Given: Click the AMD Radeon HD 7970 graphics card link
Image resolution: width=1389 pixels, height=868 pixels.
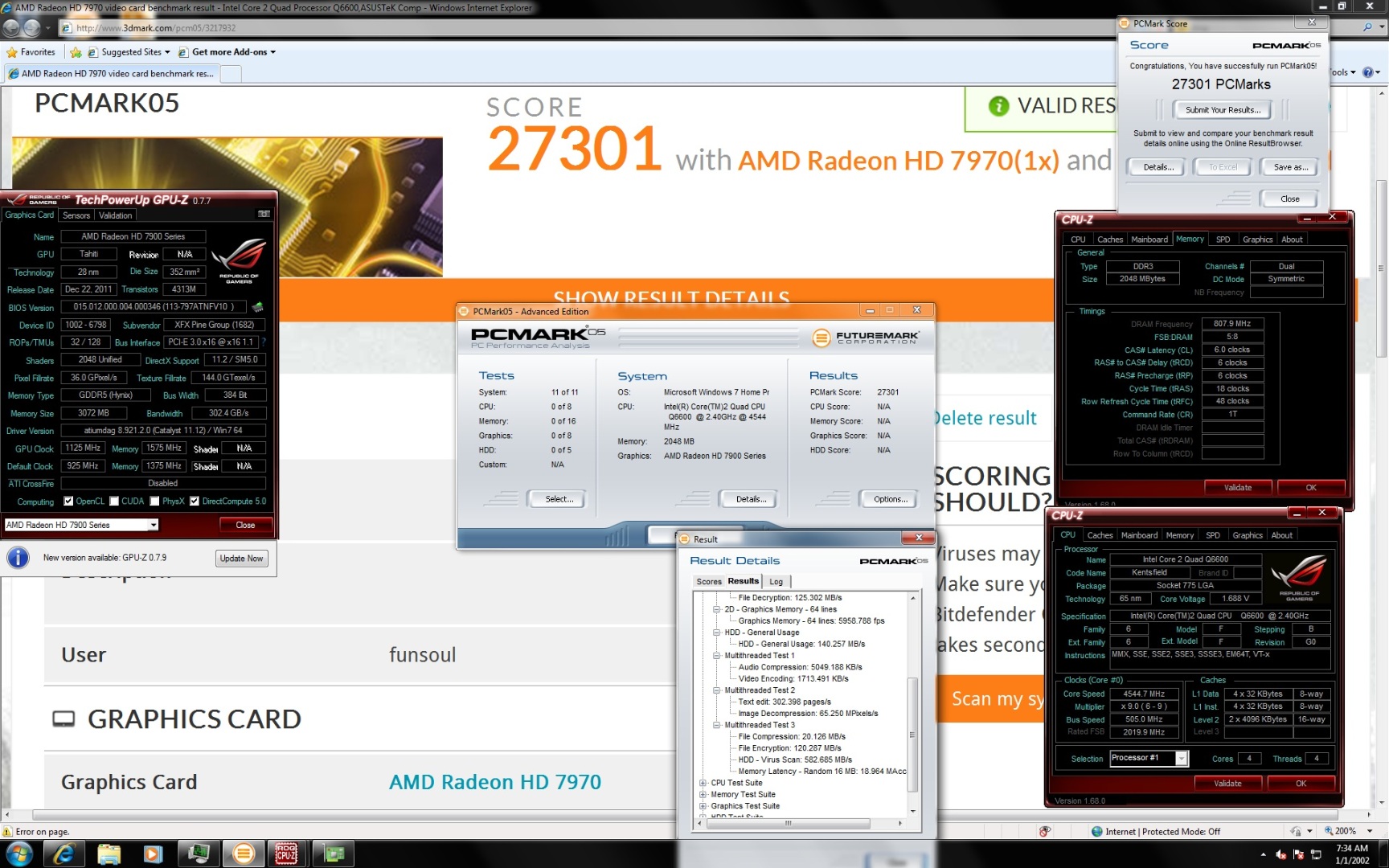Looking at the screenshot, I should coord(495,782).
